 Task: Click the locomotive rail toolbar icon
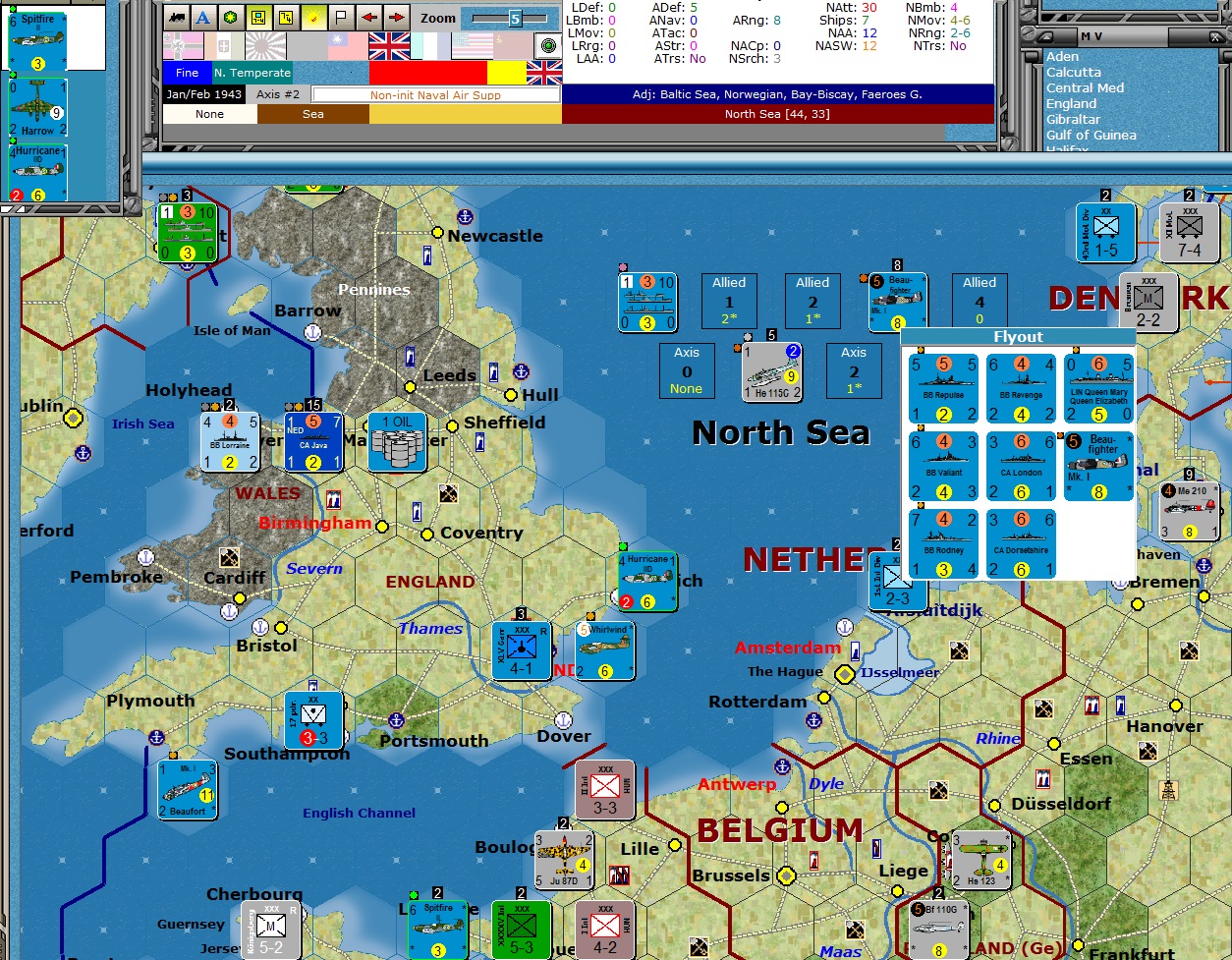[x=176, y=17]
